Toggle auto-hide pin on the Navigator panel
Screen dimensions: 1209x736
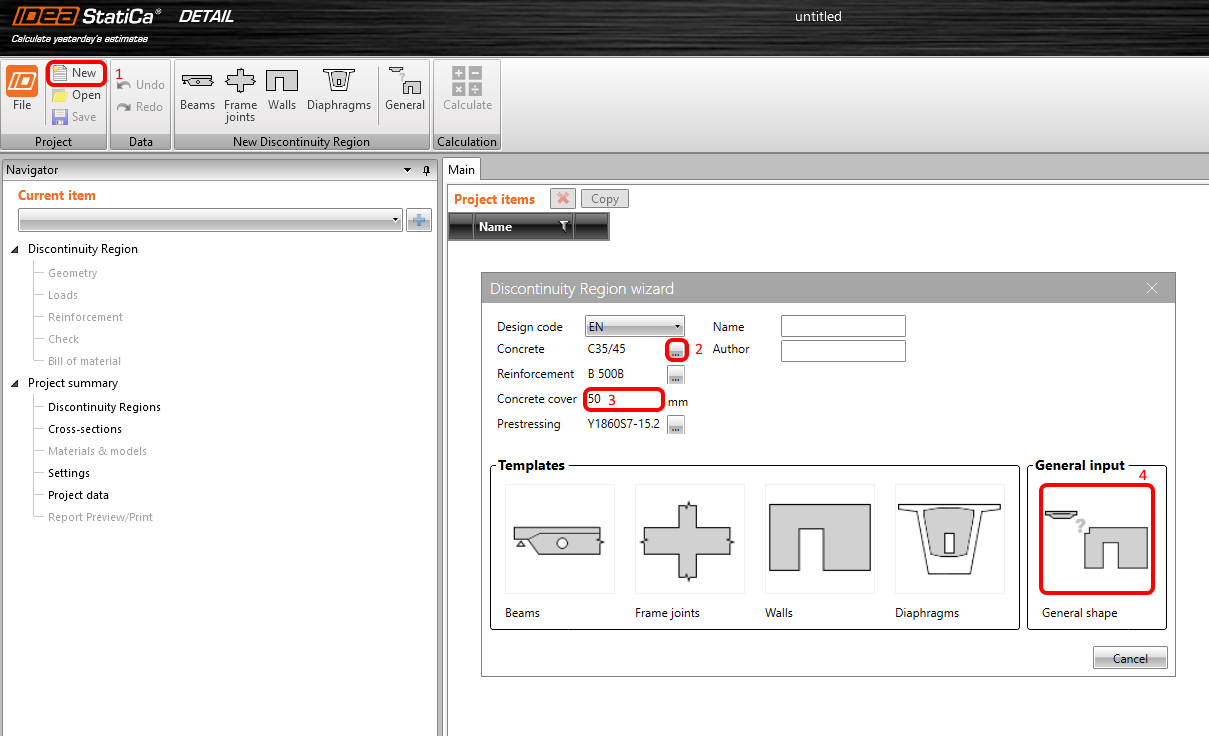[425, 170]
